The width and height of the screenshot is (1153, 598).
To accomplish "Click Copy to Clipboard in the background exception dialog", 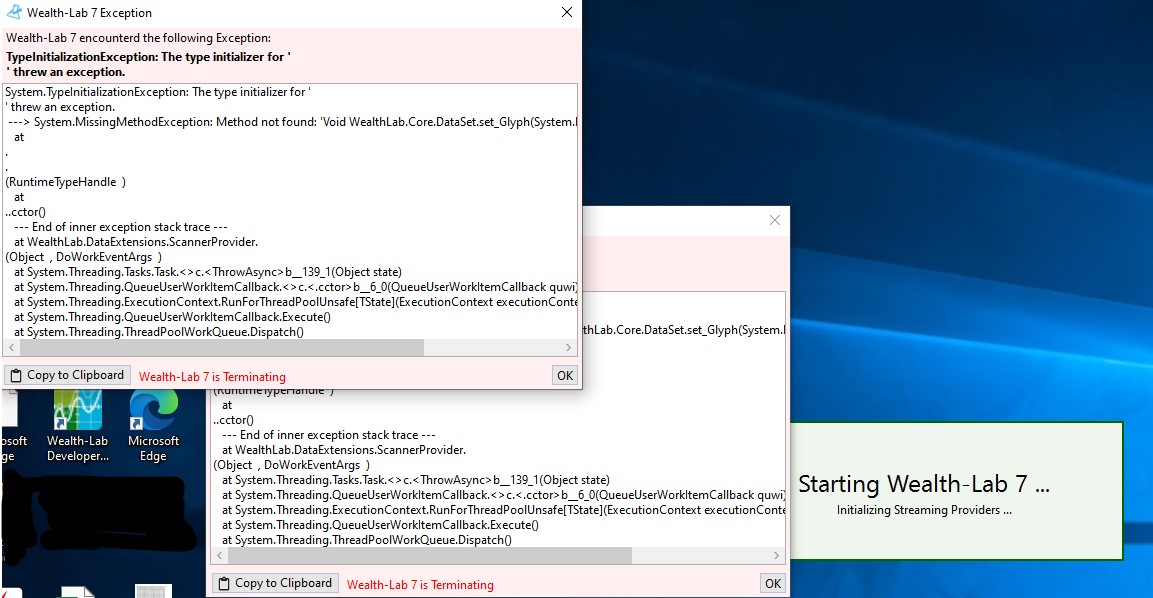I will coord(276,583).
